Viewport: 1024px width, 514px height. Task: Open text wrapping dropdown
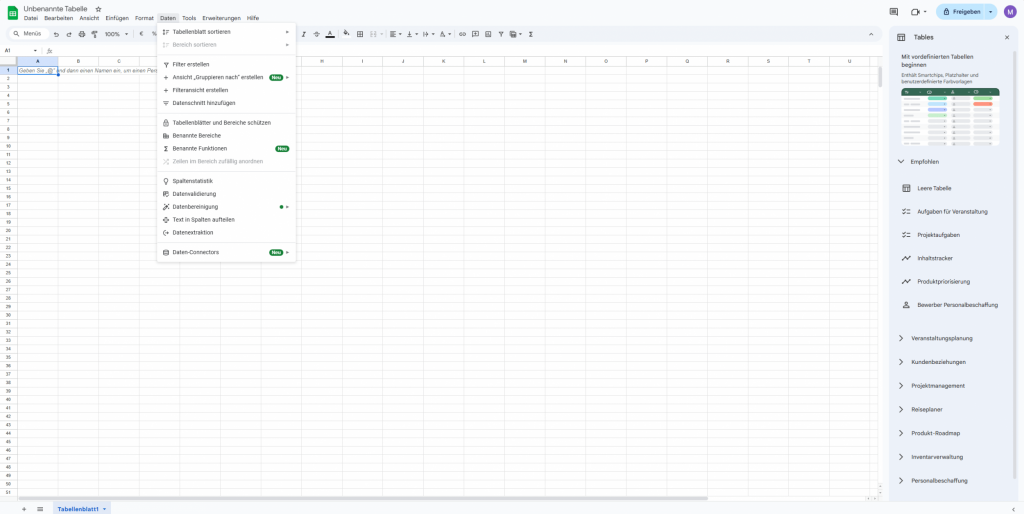pyautogui.click(x=429, y=34)
